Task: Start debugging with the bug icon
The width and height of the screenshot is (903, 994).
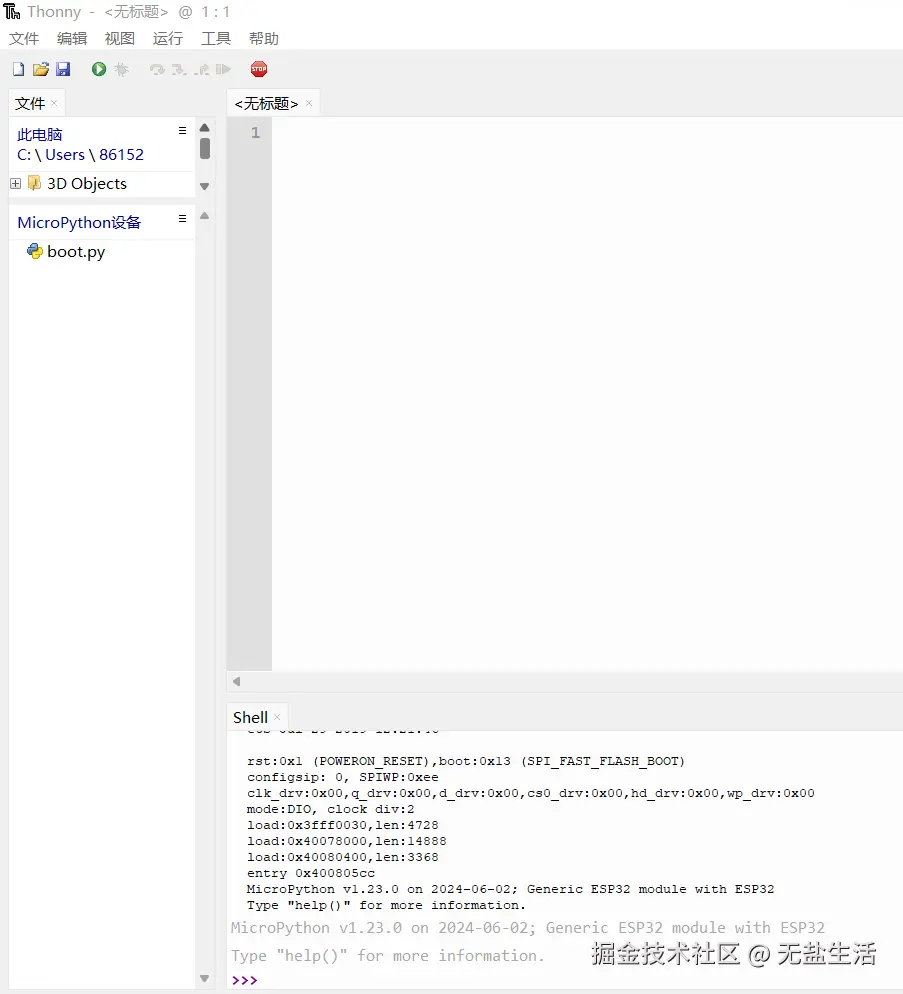Action: pos(121,69)
